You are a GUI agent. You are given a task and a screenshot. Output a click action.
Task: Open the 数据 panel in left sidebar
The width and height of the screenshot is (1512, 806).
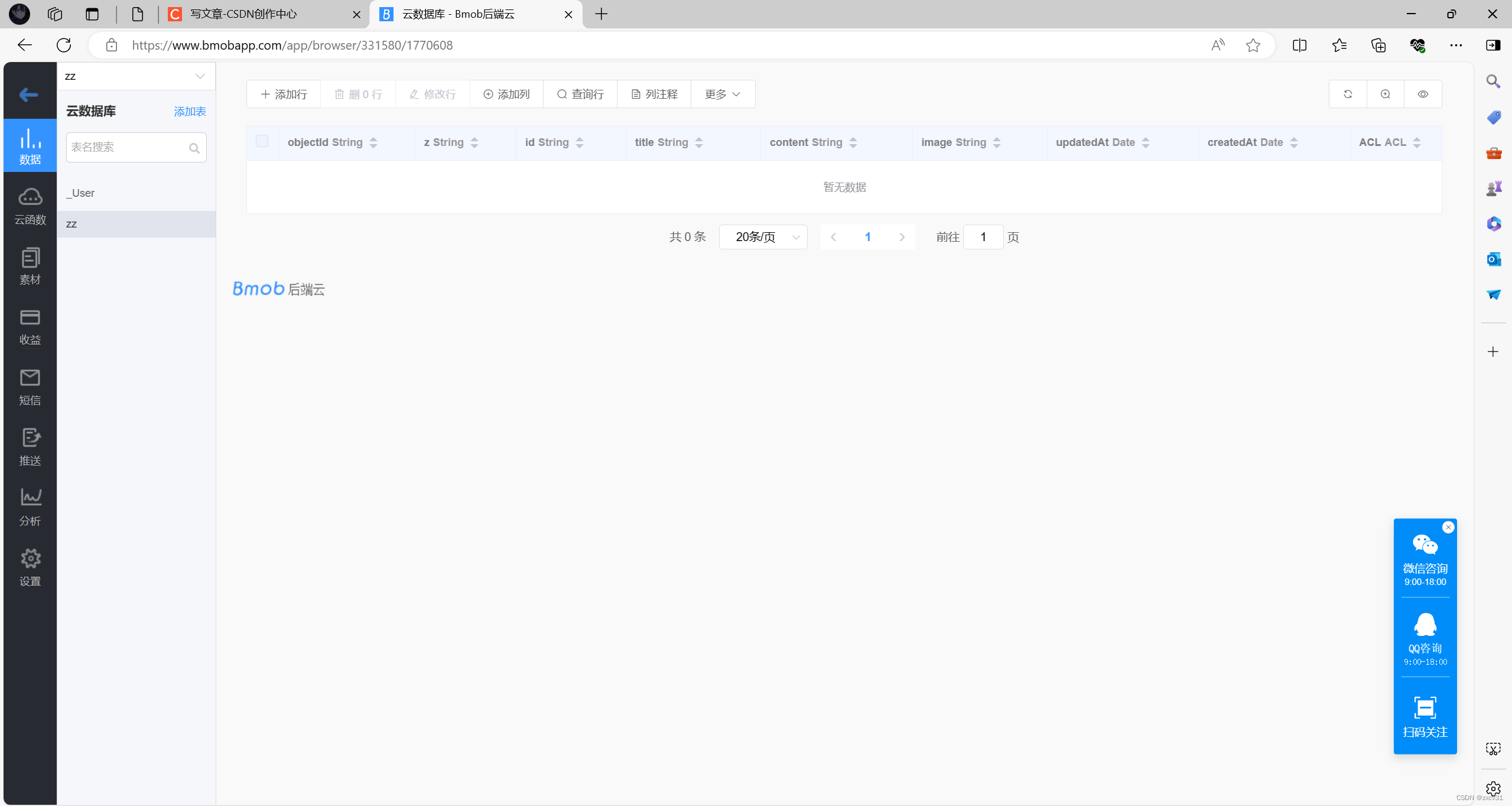[30, 145]
